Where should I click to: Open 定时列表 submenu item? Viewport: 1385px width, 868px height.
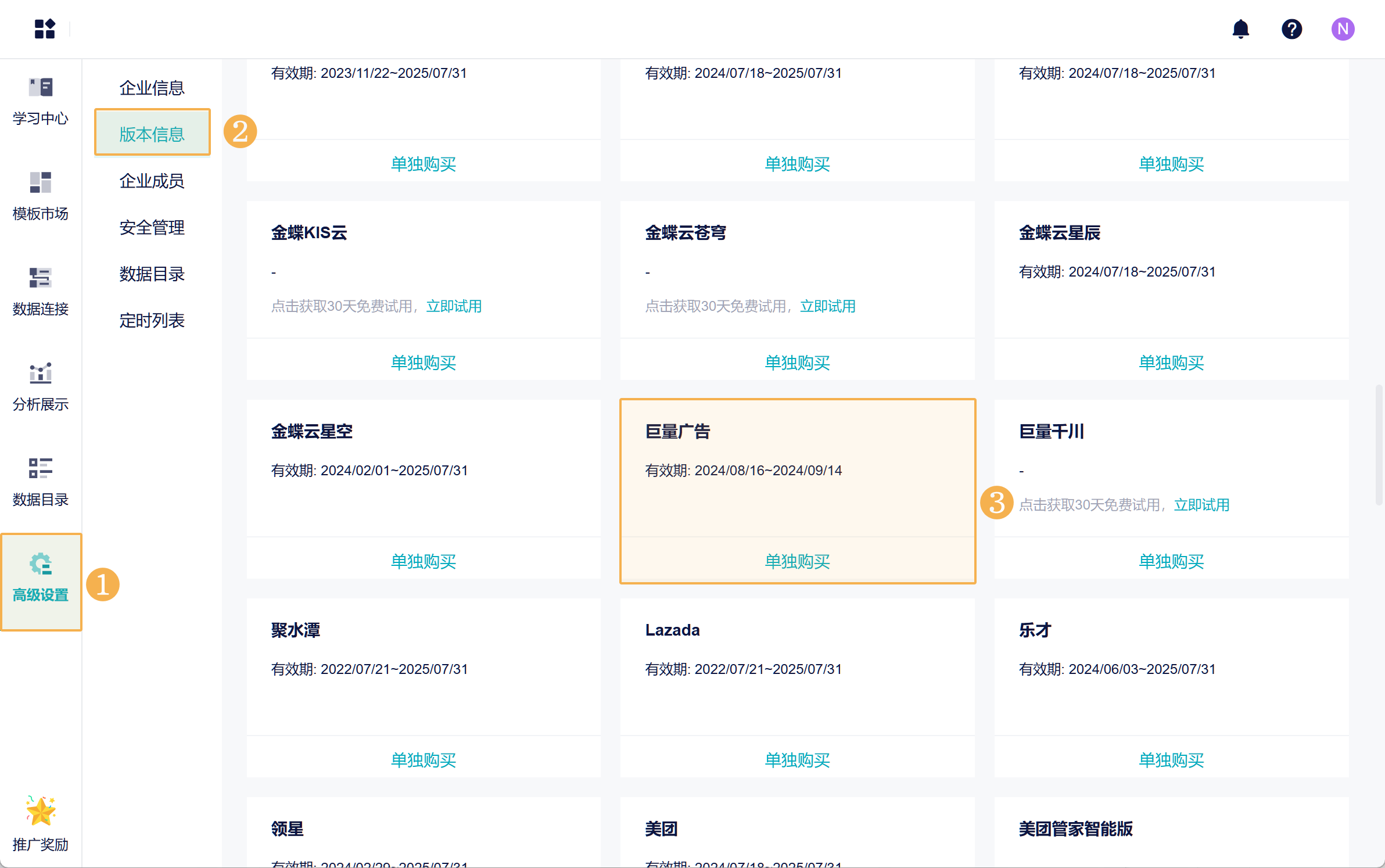[x=152, y=320]
